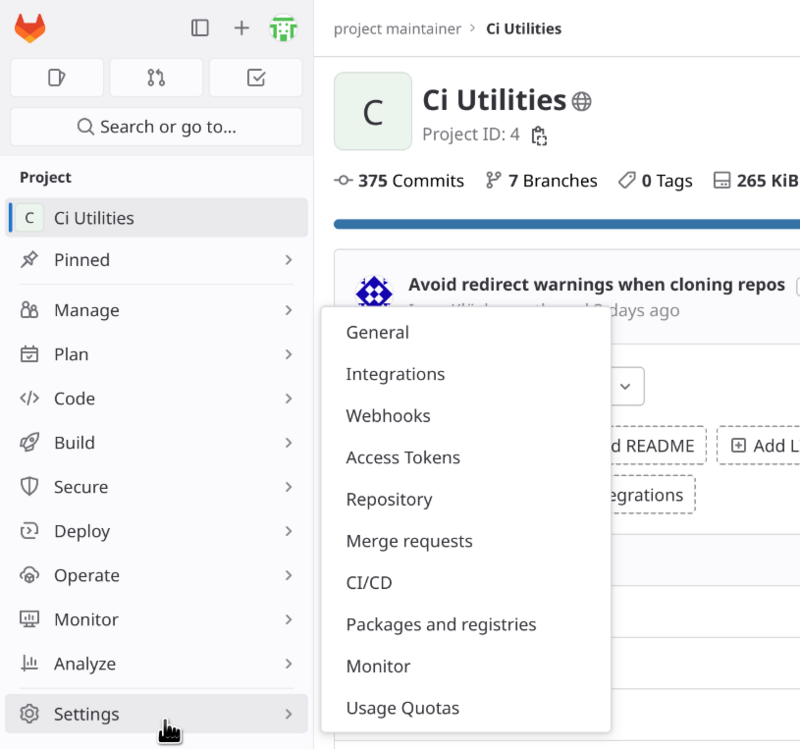Viewport: 800px width, 749px height.
Task: Open the create new plus menu
Action: (241, 28)
